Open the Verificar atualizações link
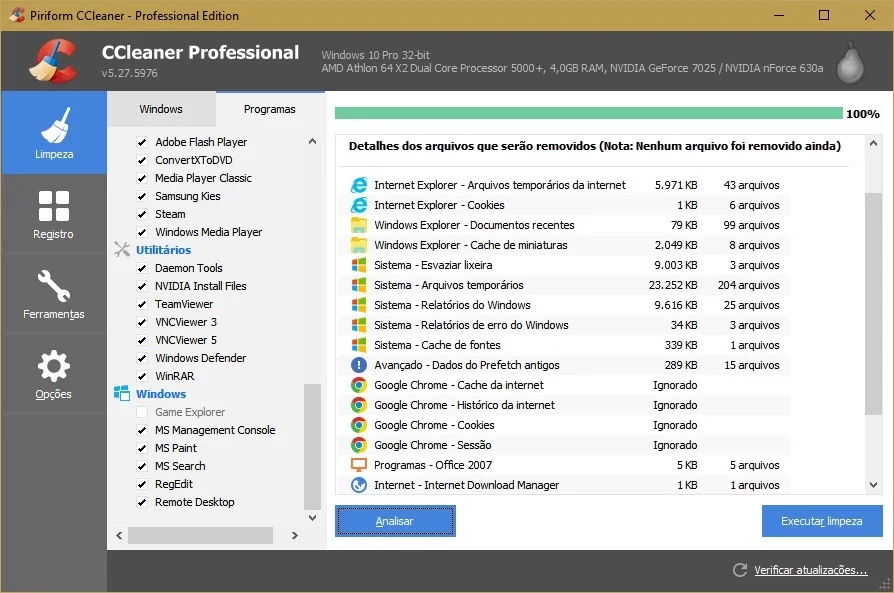 tap(810, 570)
